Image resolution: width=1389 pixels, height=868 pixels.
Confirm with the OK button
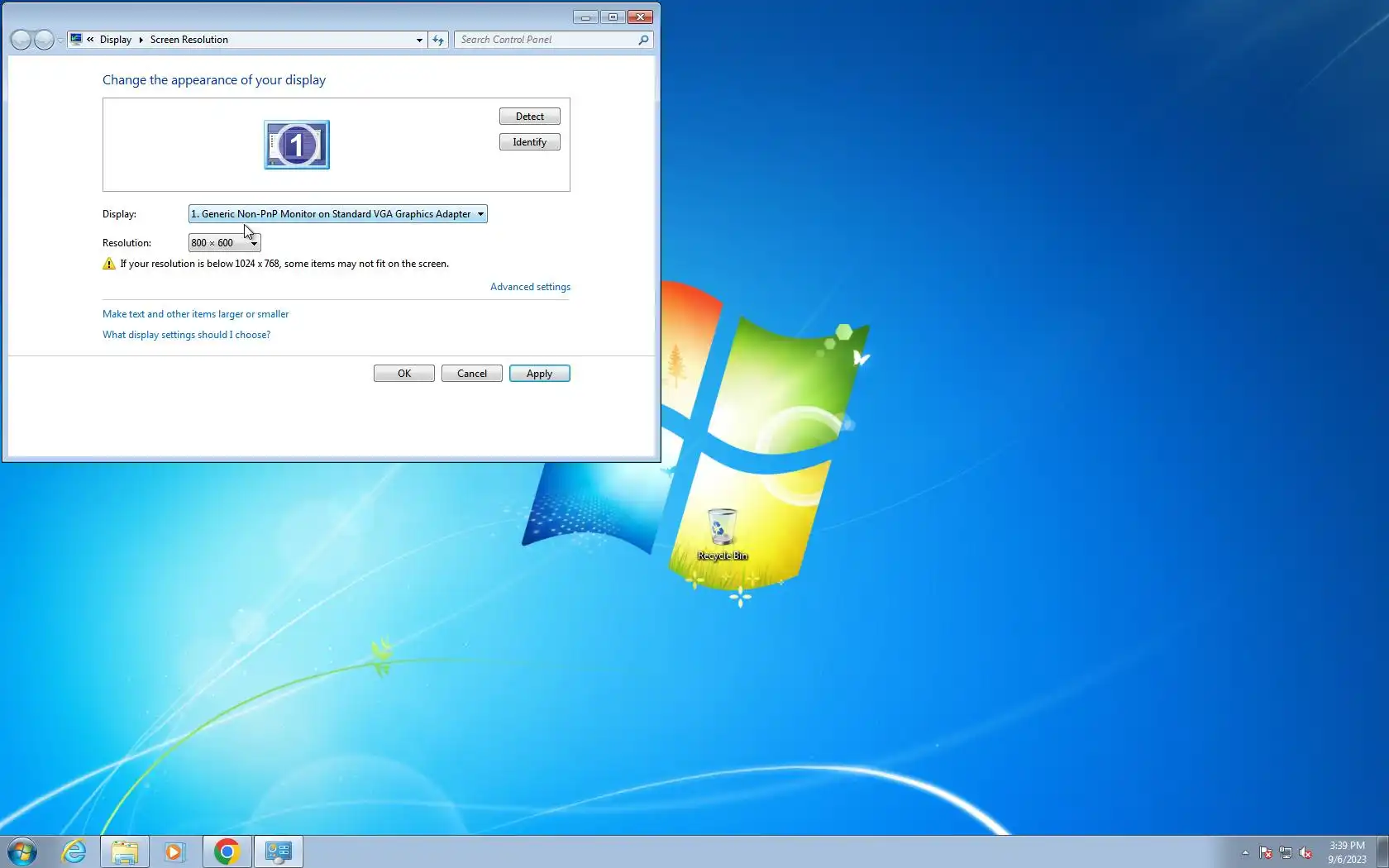[x=404, y=374]
